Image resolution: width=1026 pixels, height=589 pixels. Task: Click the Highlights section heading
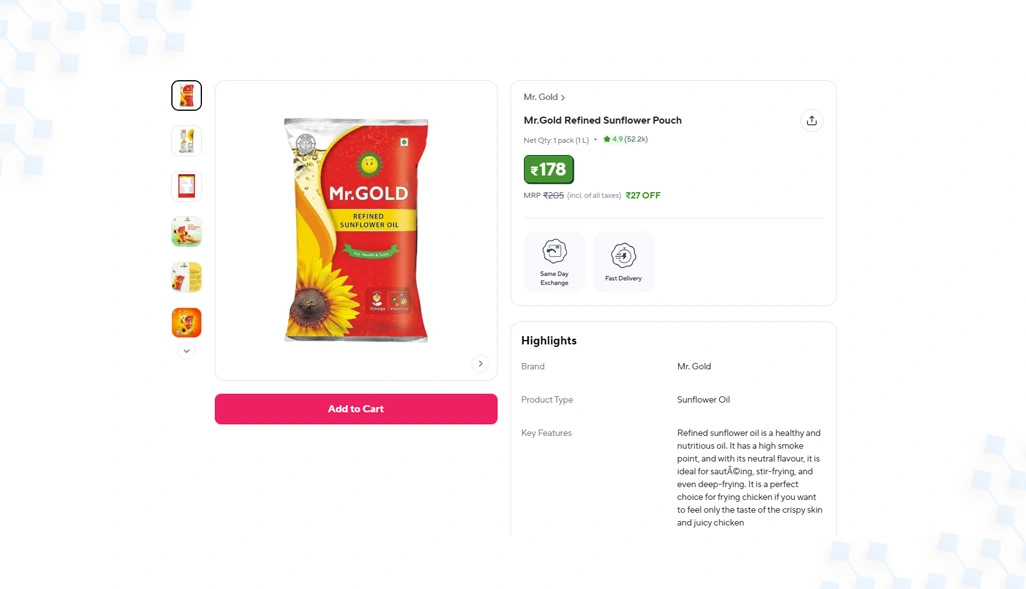[x=549, y=340]
